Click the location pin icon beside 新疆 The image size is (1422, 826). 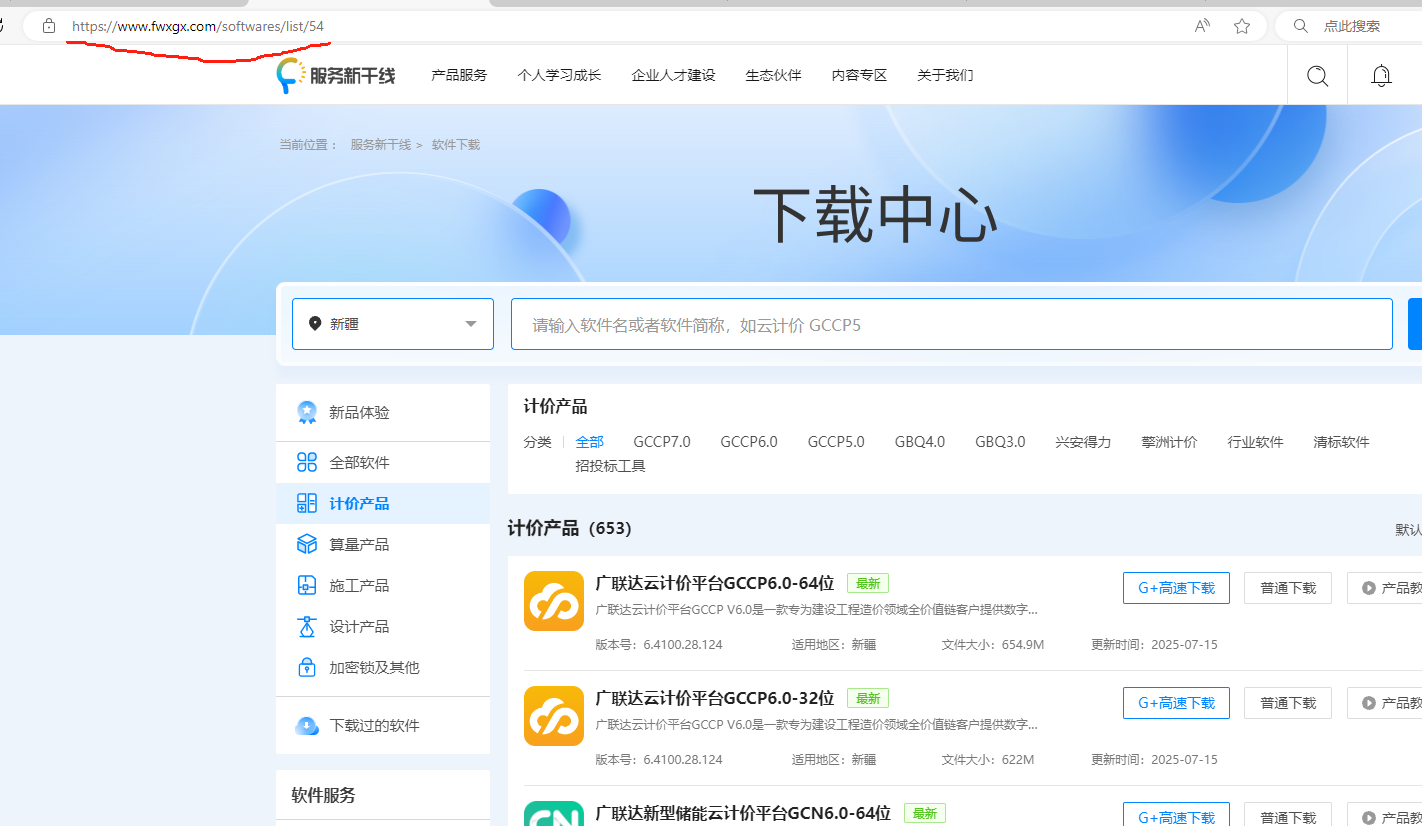click(x=315, y=324)
